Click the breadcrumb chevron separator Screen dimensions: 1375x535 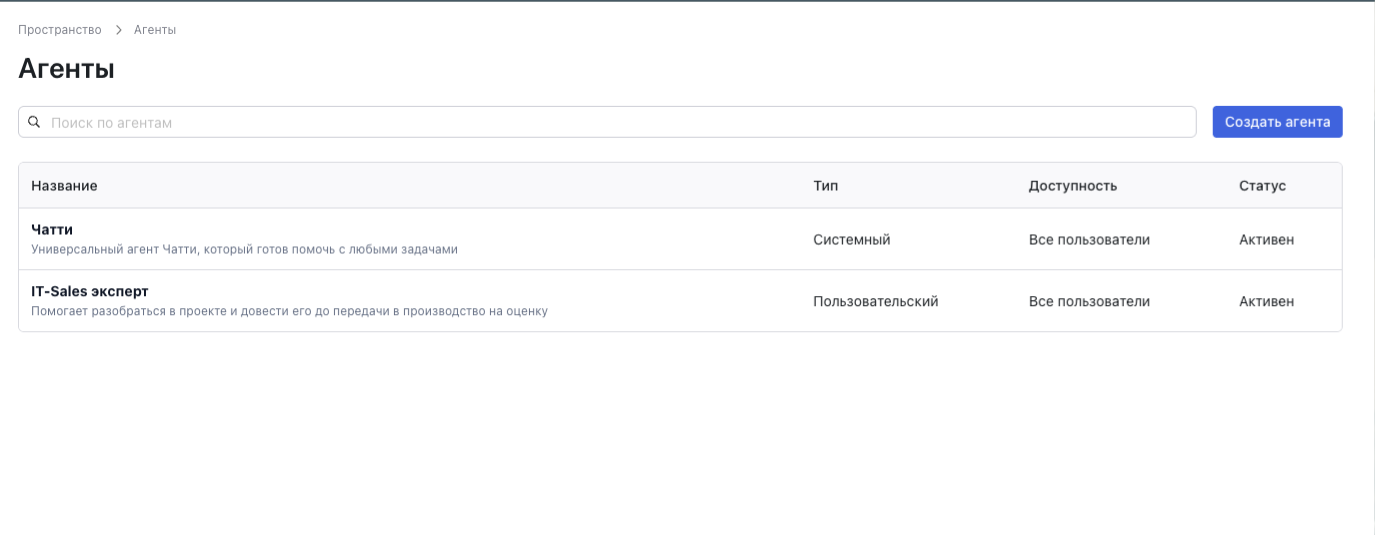(x=118, y=30)
